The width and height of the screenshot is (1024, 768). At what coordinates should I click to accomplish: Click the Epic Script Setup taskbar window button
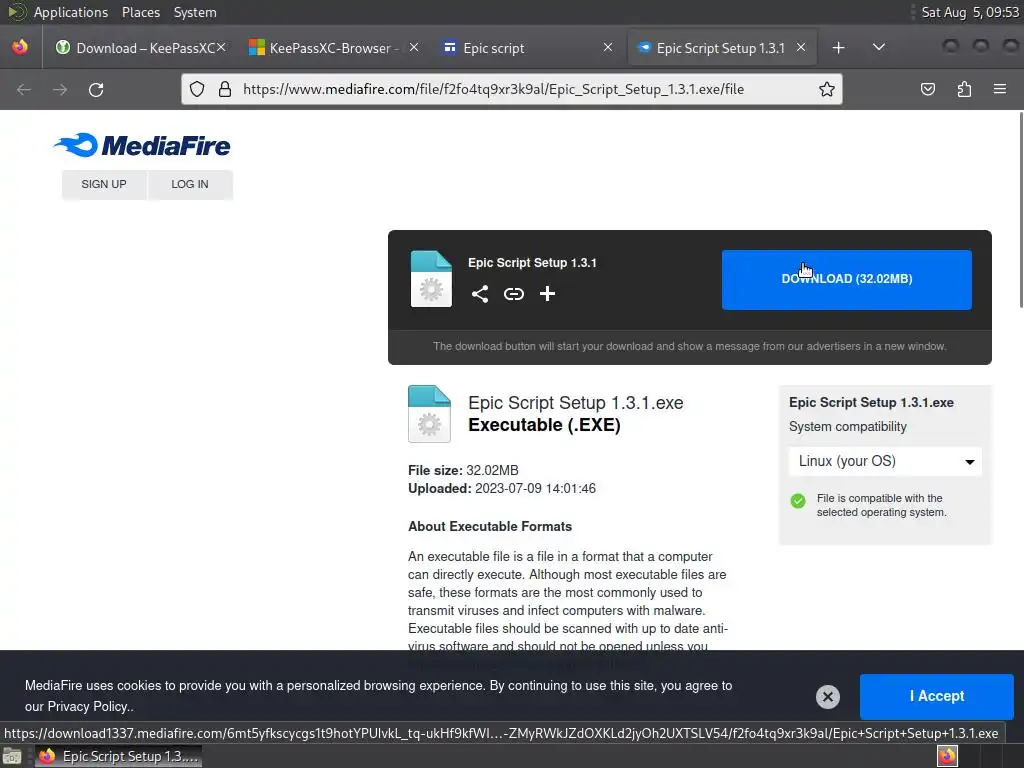click(118, 756)
